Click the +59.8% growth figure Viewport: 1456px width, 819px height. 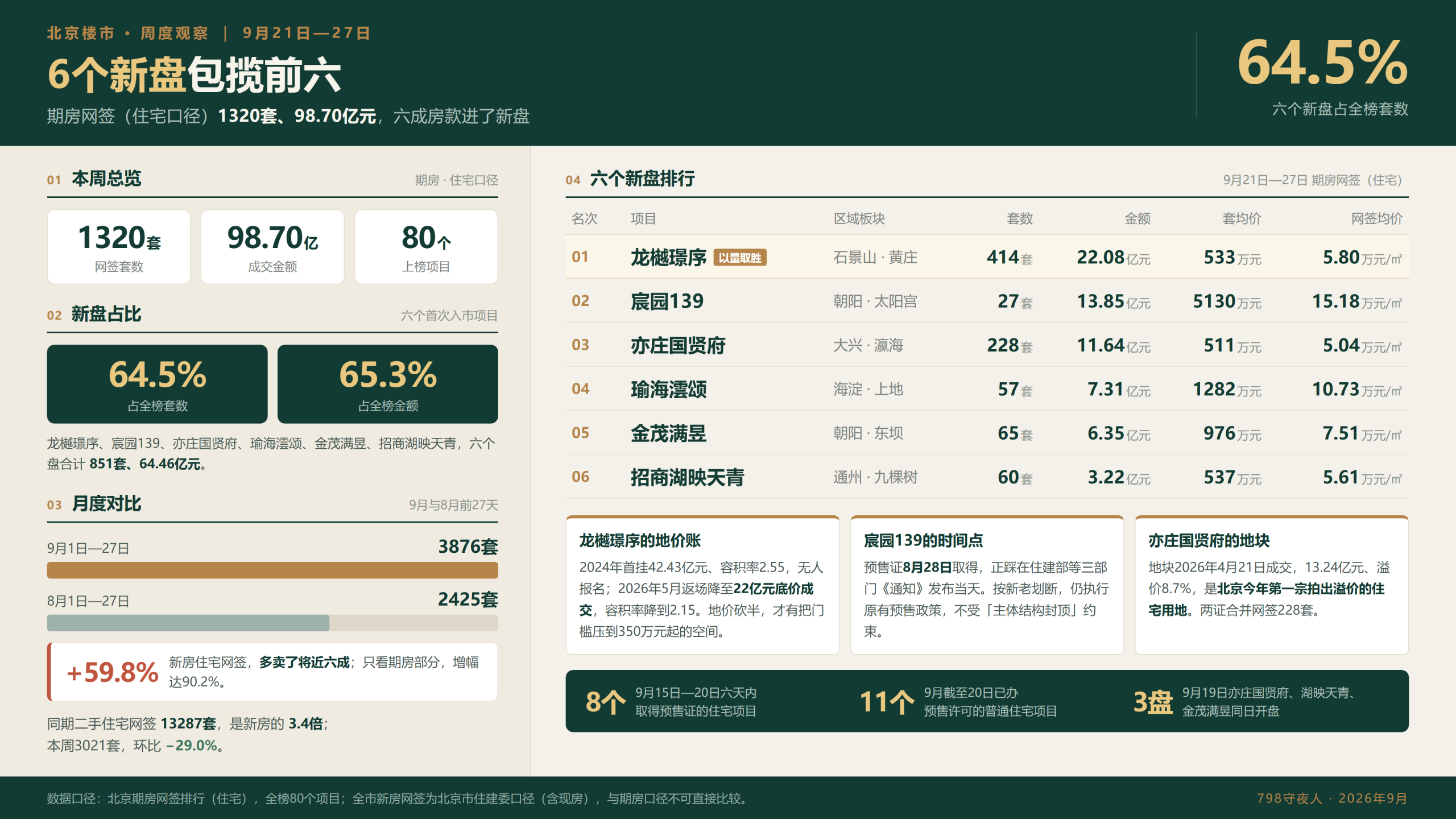coord(112,672)
